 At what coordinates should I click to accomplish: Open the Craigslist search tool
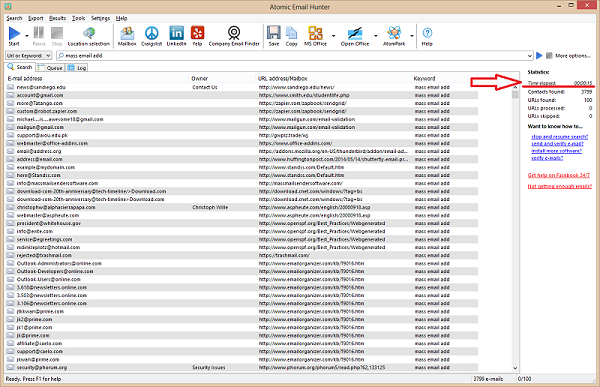click(x=152, y=36)
